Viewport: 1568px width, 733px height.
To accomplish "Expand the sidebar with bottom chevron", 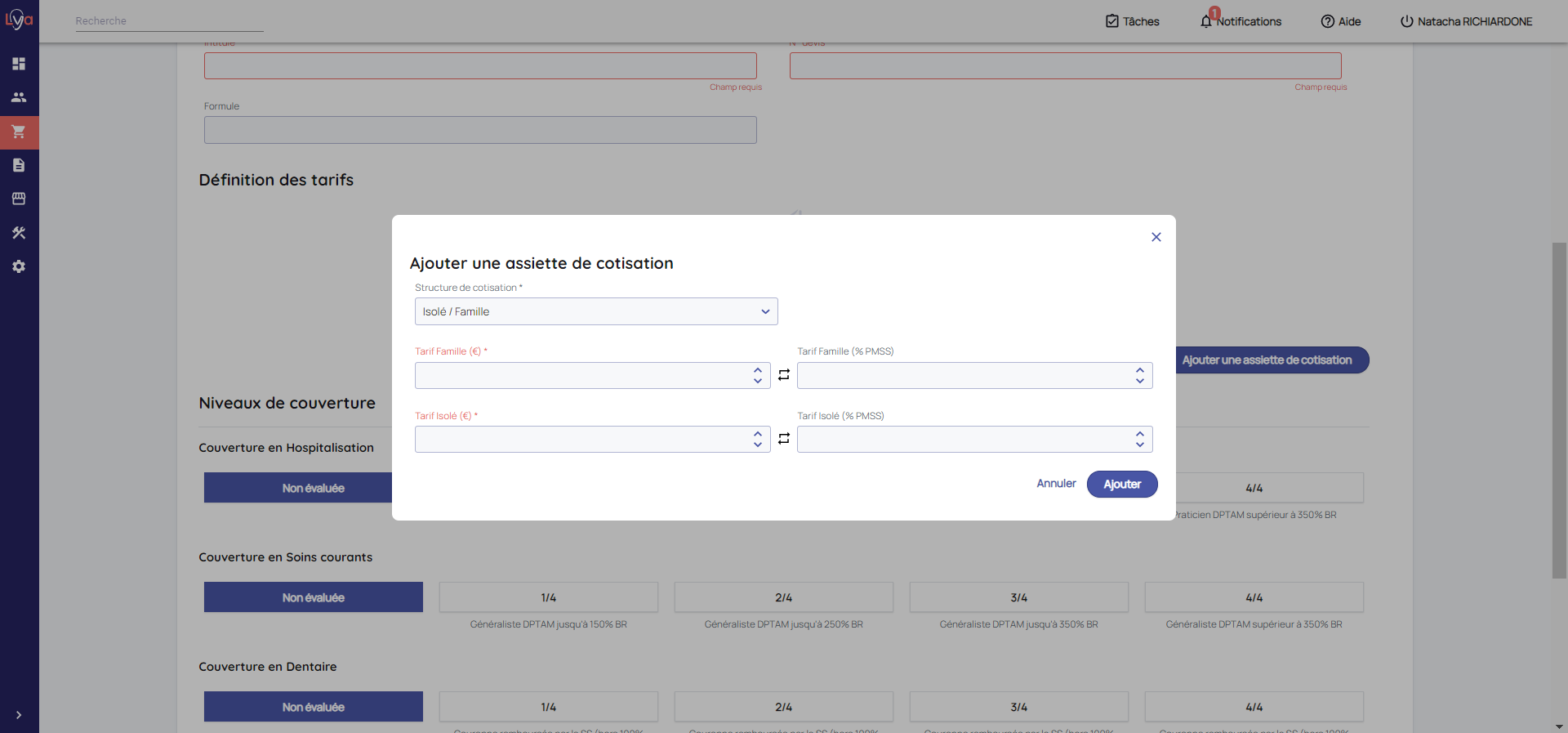I will click(19, 715).
